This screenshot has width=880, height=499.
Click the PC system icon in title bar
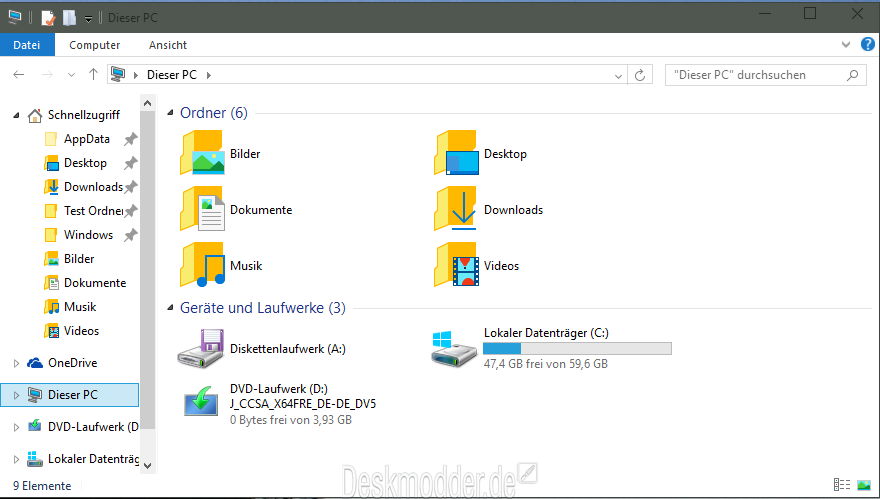coord(15,17)
